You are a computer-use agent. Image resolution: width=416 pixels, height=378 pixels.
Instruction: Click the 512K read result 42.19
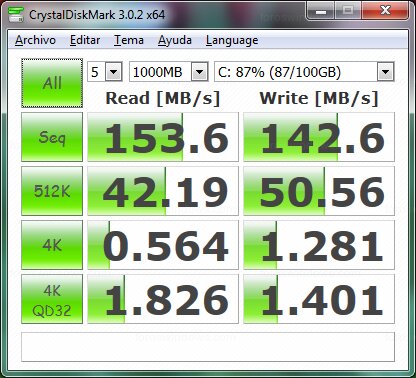pos(163,191)
